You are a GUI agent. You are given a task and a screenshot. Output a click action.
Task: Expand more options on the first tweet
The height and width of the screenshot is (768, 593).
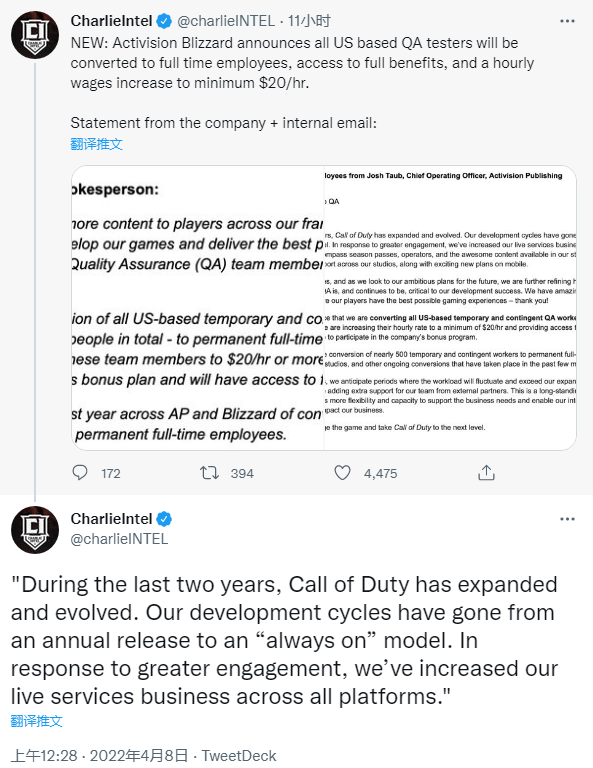[567, 21]
